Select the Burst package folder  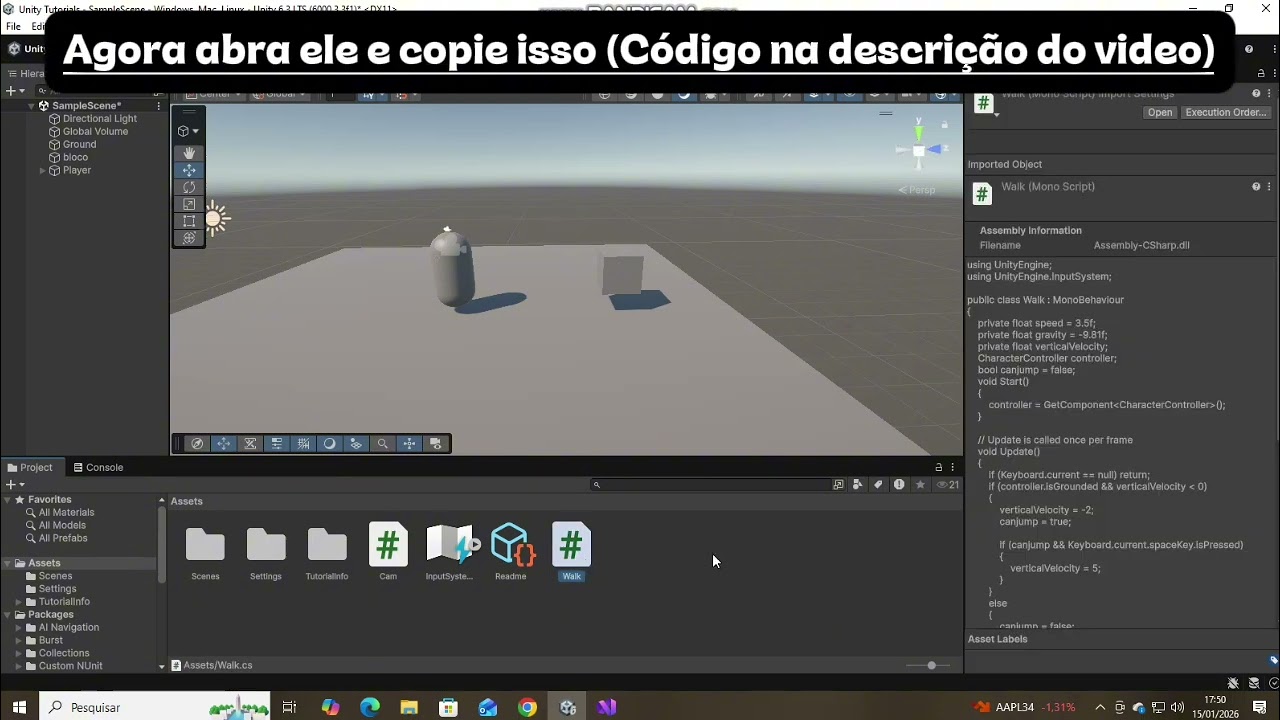[x=50, y=641]
